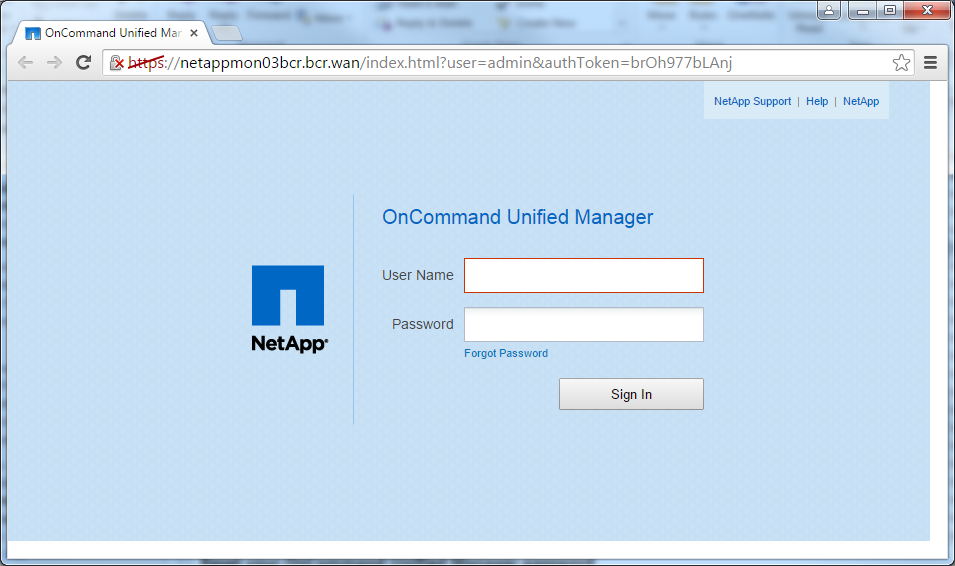Focus the User Name input field
Screen dimensions: 955x566
pos(583,275)
